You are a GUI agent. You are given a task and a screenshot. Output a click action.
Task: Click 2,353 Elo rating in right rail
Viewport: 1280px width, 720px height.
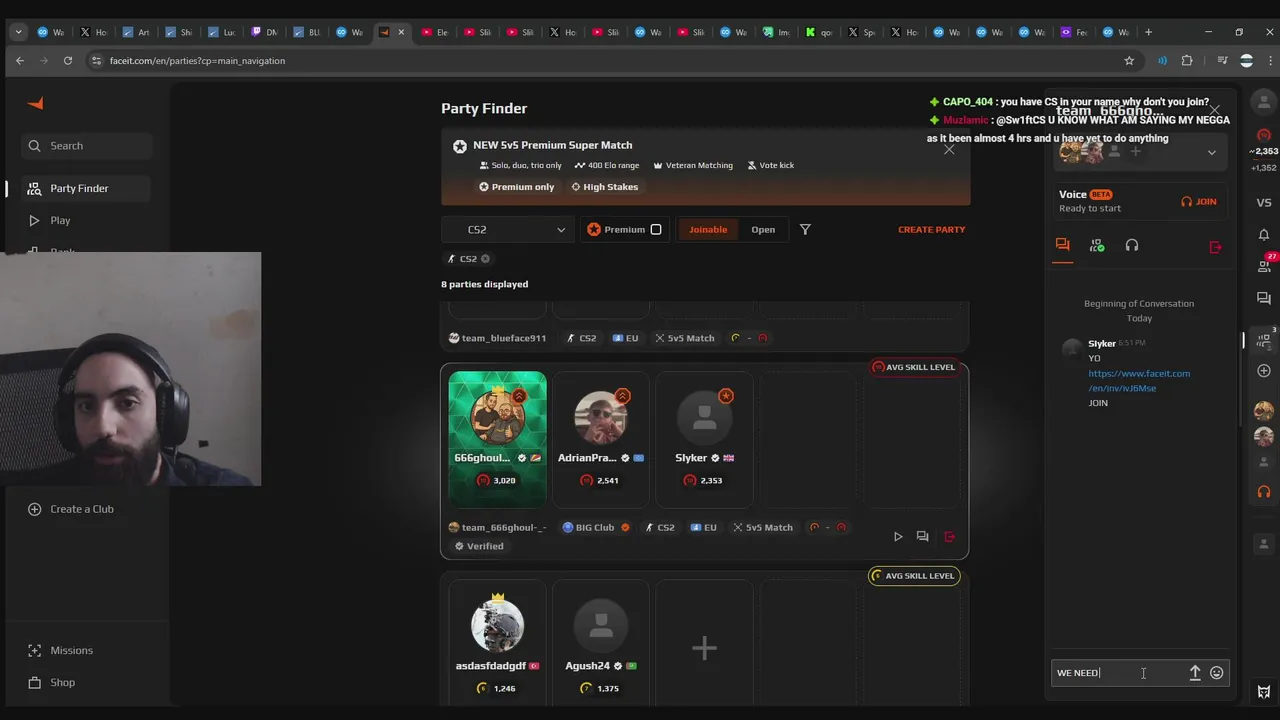pos(1264,152)
